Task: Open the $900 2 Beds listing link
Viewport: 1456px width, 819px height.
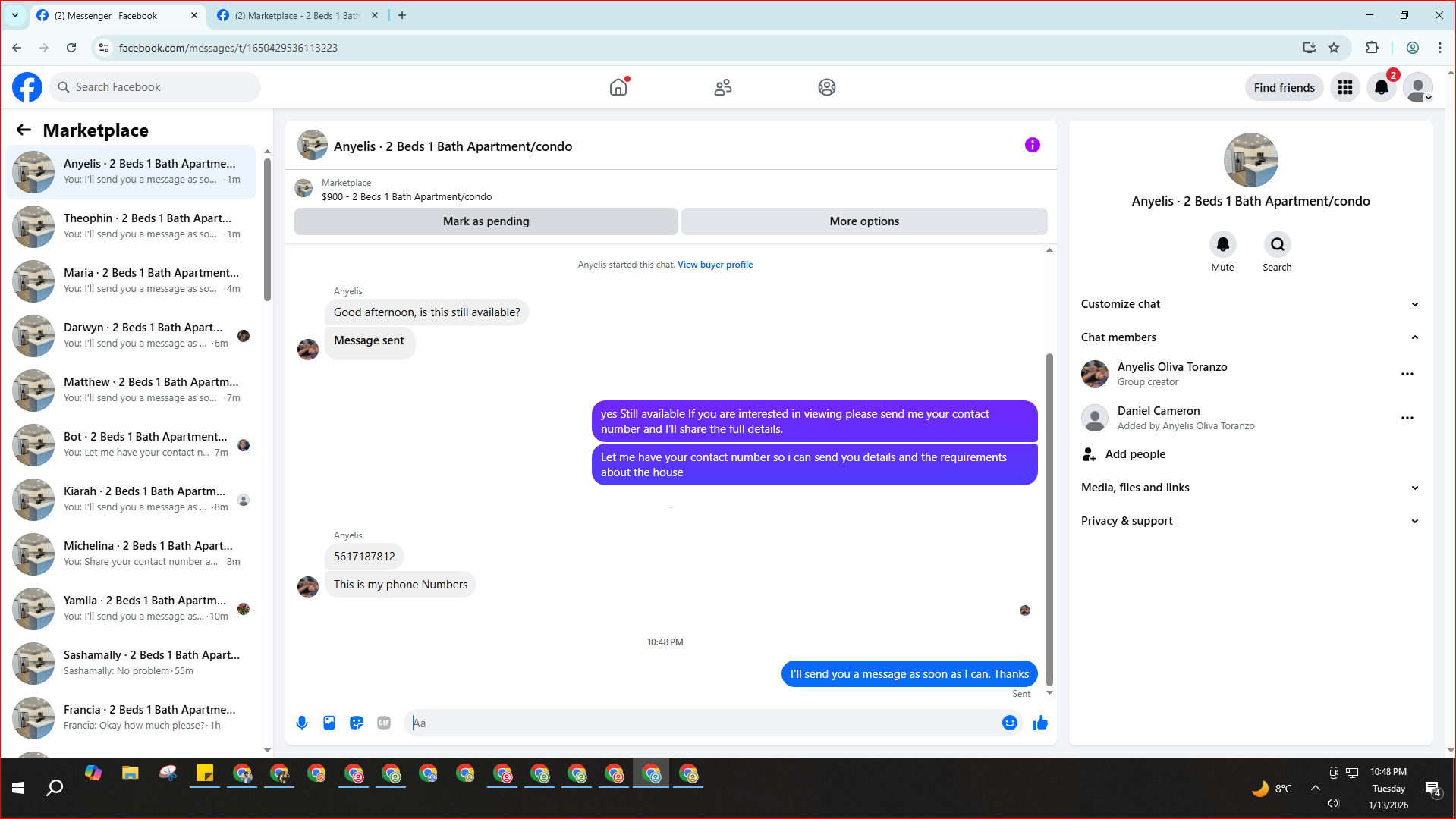Action: tap(407, 196)
